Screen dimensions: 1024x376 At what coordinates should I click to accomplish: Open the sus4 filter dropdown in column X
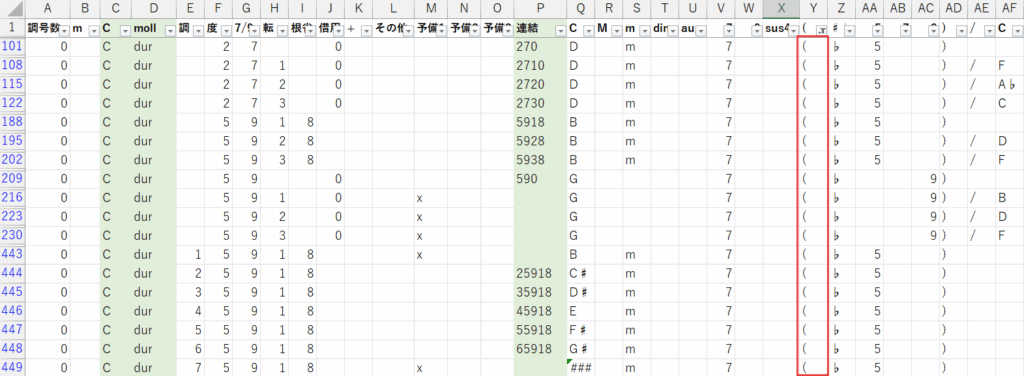coord(793,30)
